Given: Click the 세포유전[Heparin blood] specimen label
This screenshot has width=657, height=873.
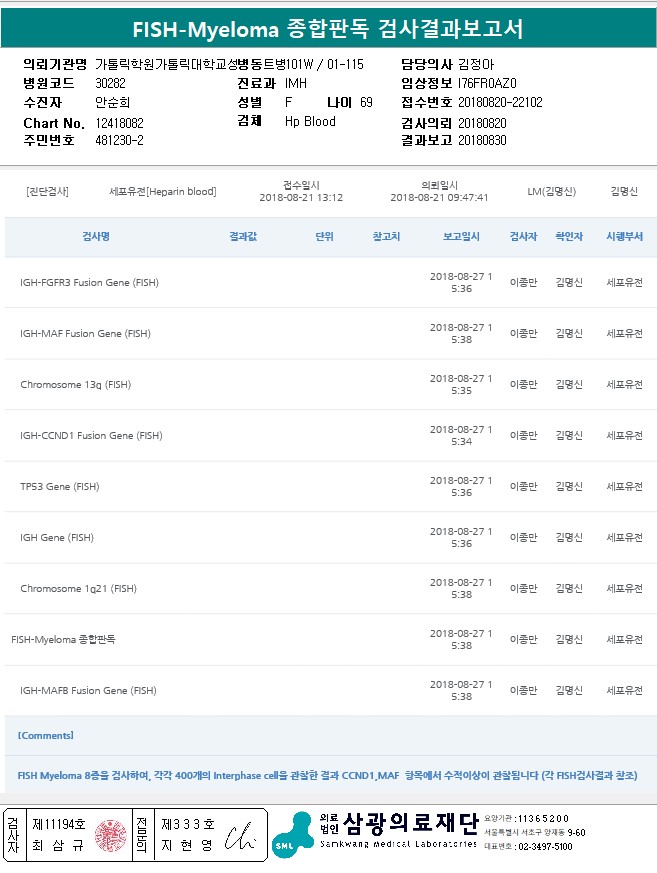Looking at the screenshot, I should pyautogui.click(x=162, y=191).
